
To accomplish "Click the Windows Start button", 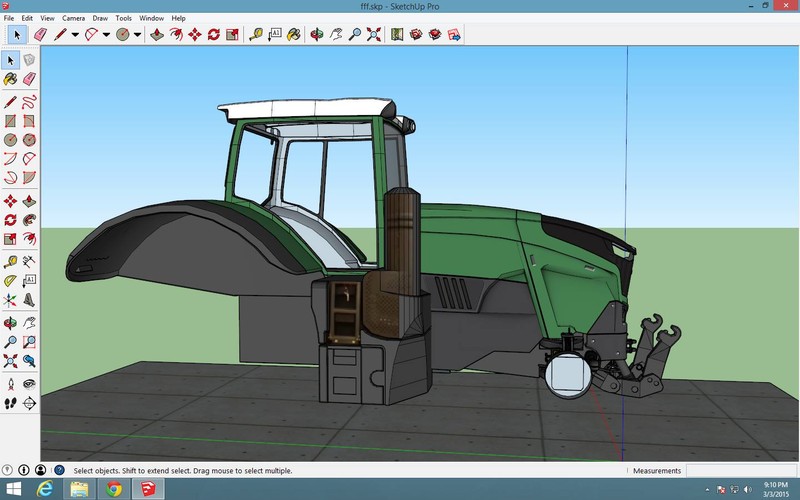I will tap(12, 488).
